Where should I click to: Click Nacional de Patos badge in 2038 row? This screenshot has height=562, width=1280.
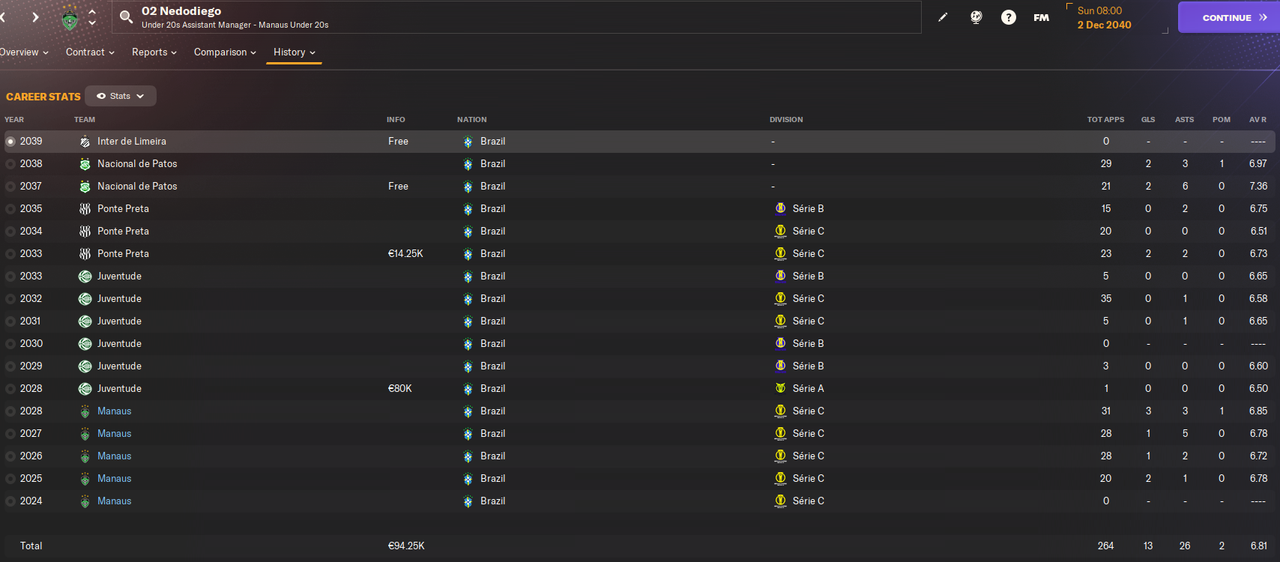(85, 164)
